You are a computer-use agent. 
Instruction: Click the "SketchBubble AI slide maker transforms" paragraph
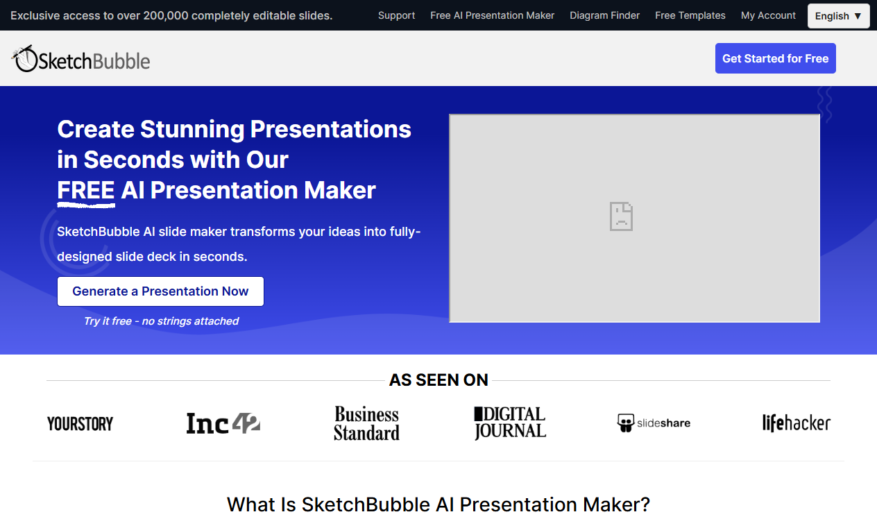pos(239,244)
